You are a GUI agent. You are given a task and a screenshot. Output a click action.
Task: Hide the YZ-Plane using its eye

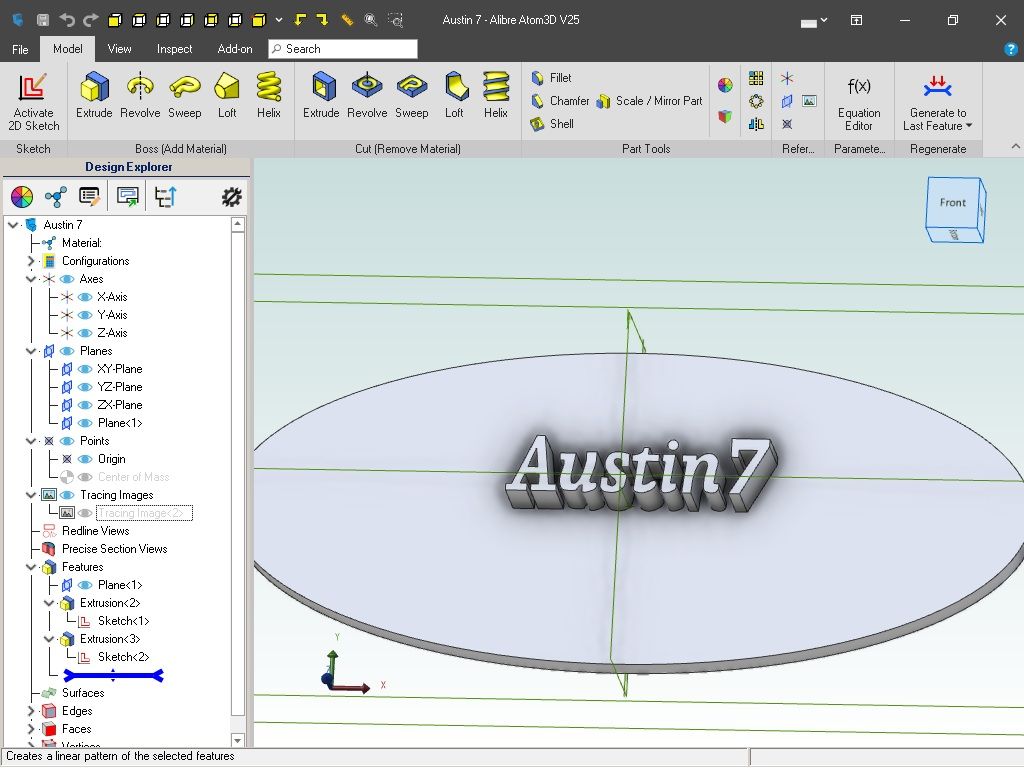coord(85,387)
